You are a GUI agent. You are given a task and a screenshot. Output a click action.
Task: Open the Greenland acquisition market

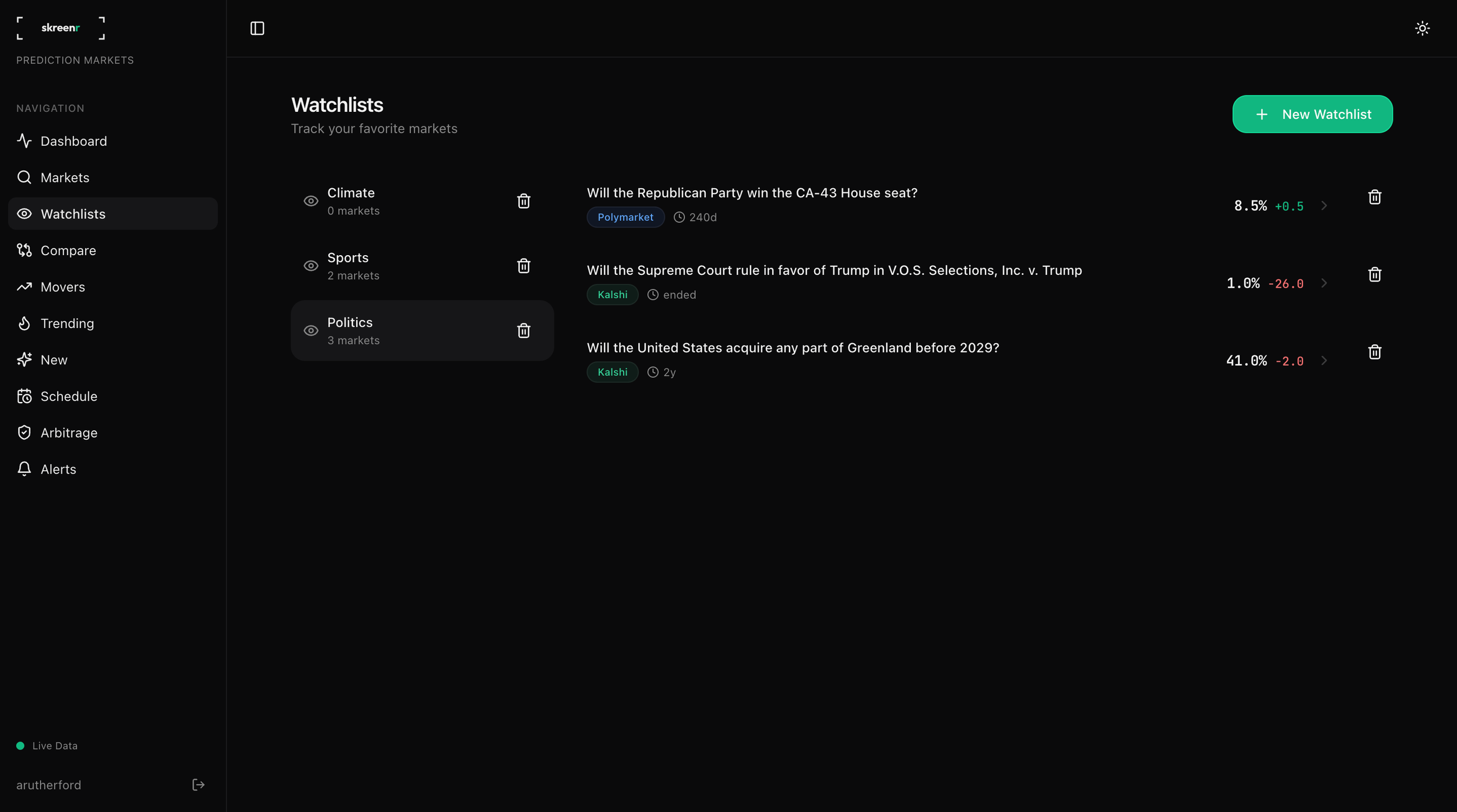[x=793, y=348]
